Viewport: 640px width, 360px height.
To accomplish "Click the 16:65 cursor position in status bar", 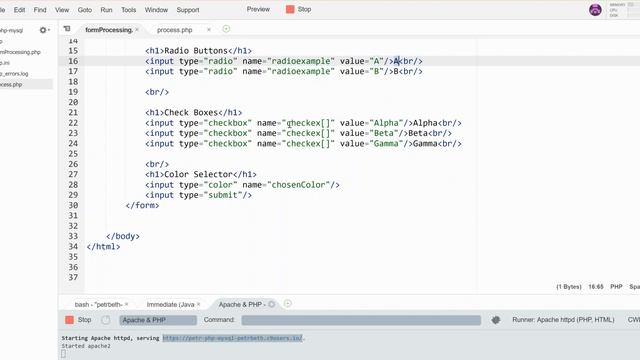I will click(596, 287).
